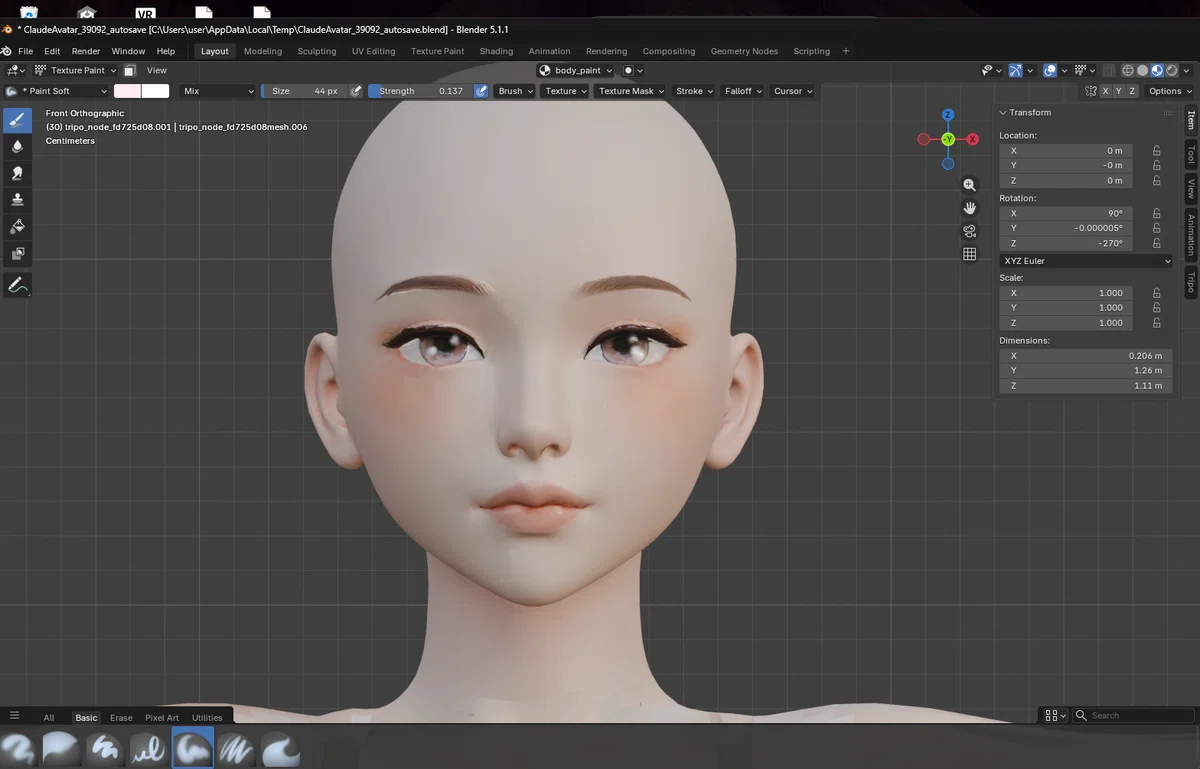
Task: Open the Brush settings popover
Action: [x=514, y=91]
